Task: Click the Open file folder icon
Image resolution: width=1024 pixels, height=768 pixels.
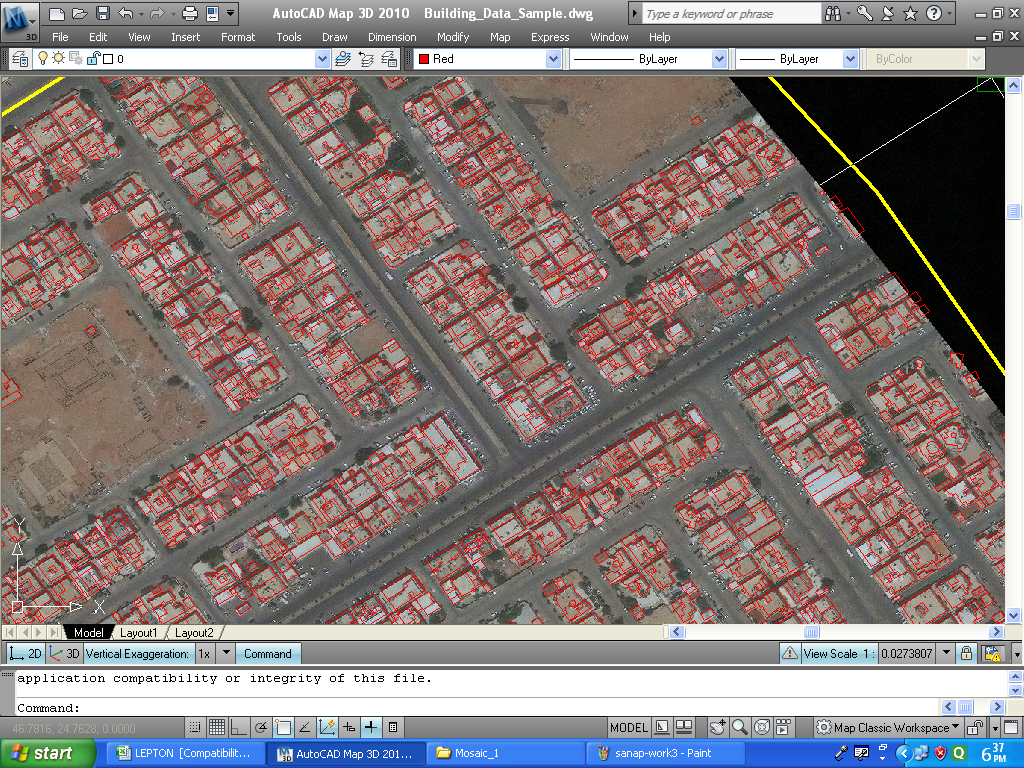Action: point(80,13)
